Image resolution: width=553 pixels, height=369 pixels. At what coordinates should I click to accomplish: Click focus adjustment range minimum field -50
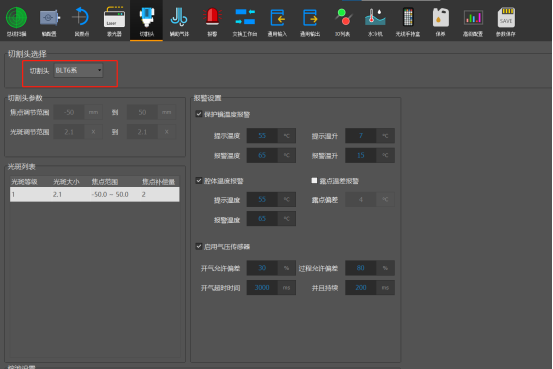click(x=69, y=112)
